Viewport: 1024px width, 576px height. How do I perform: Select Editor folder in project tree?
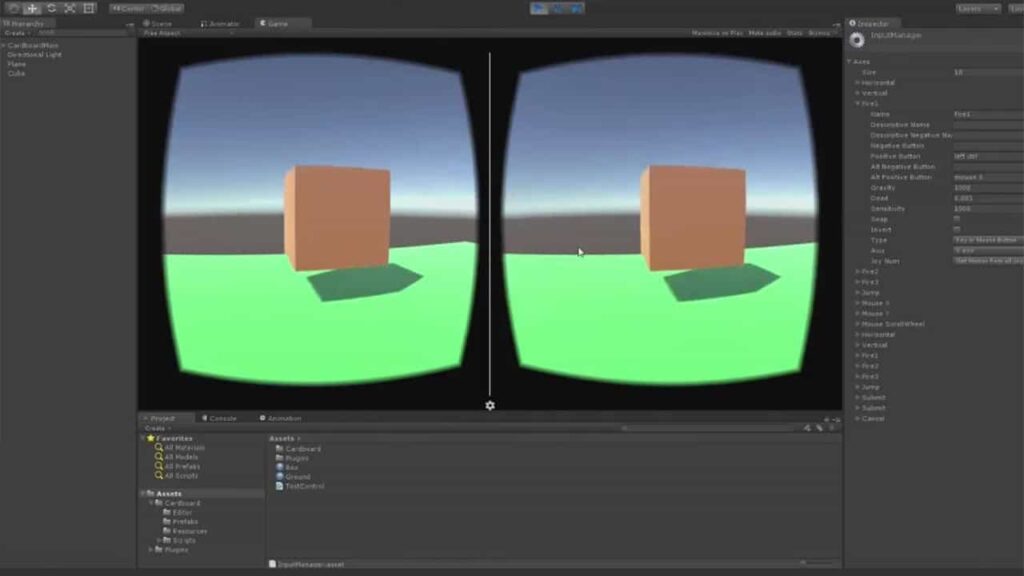pyautogui.click(x=177, y=513)
